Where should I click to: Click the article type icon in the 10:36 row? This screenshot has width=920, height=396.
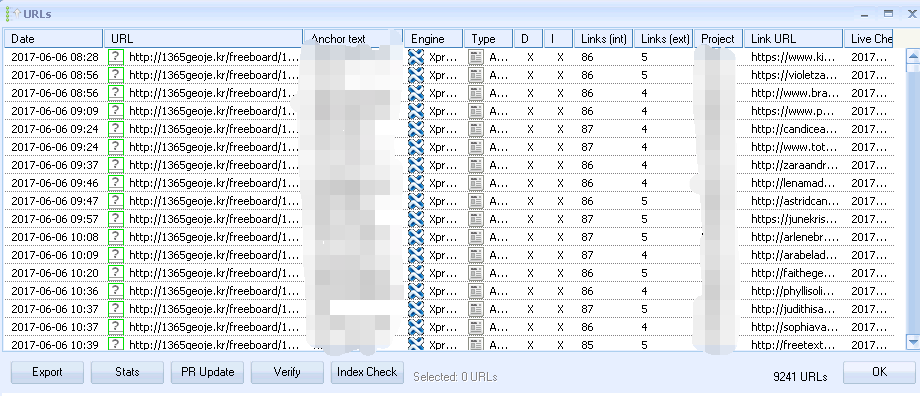[x=476, y=291]
